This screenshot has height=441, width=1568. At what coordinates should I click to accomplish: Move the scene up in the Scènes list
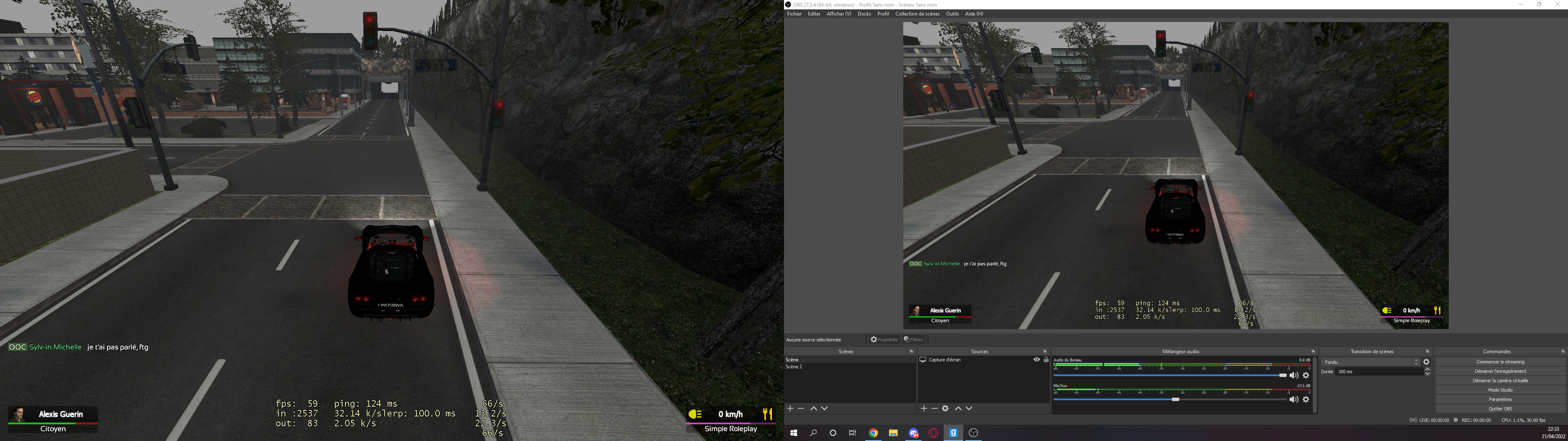(813, 409)
